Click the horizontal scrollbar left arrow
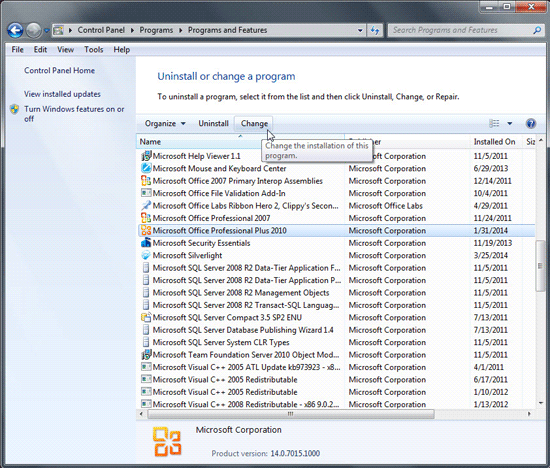 [141, 414]
